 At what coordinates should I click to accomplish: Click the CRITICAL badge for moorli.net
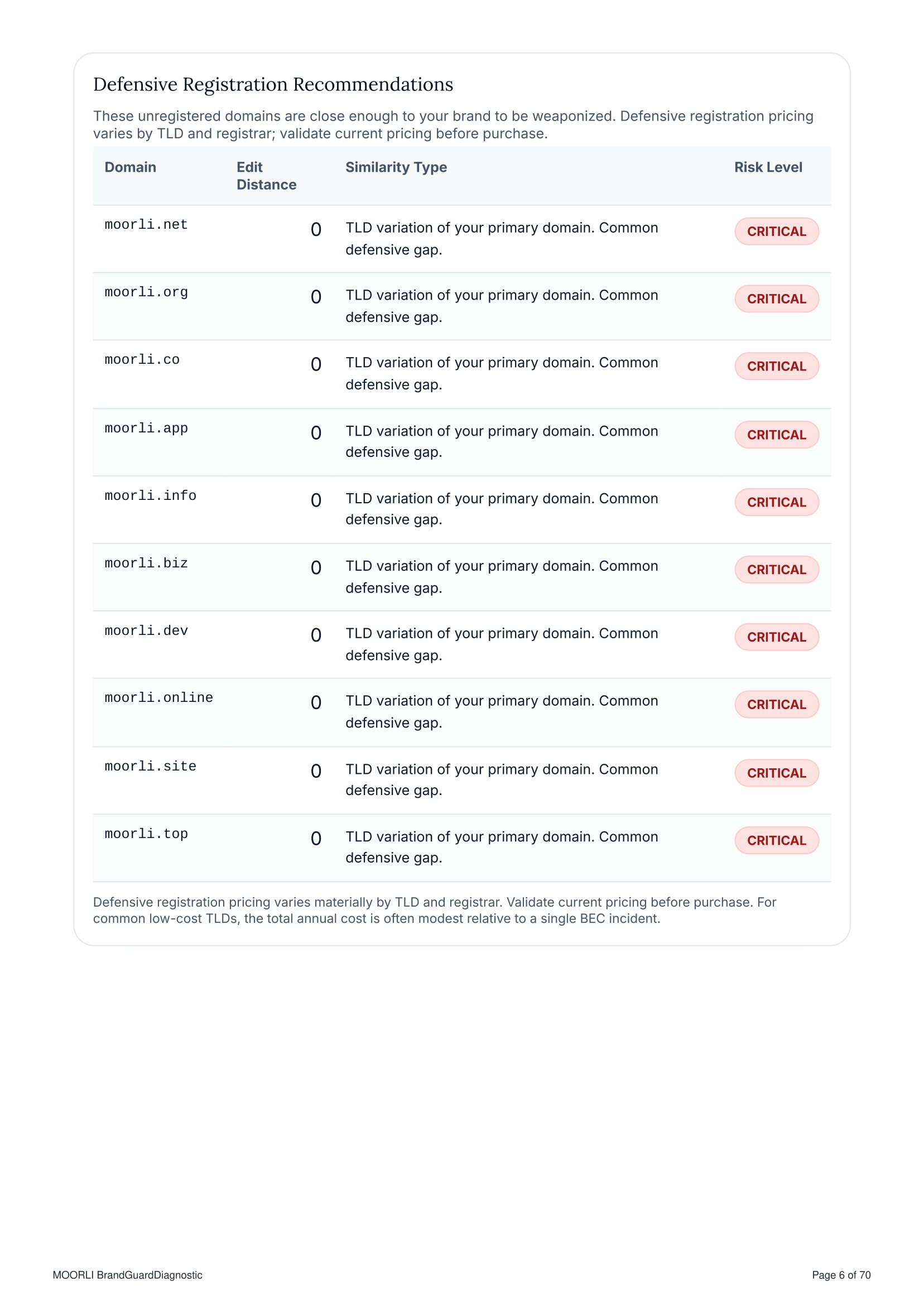pos(777,232)
